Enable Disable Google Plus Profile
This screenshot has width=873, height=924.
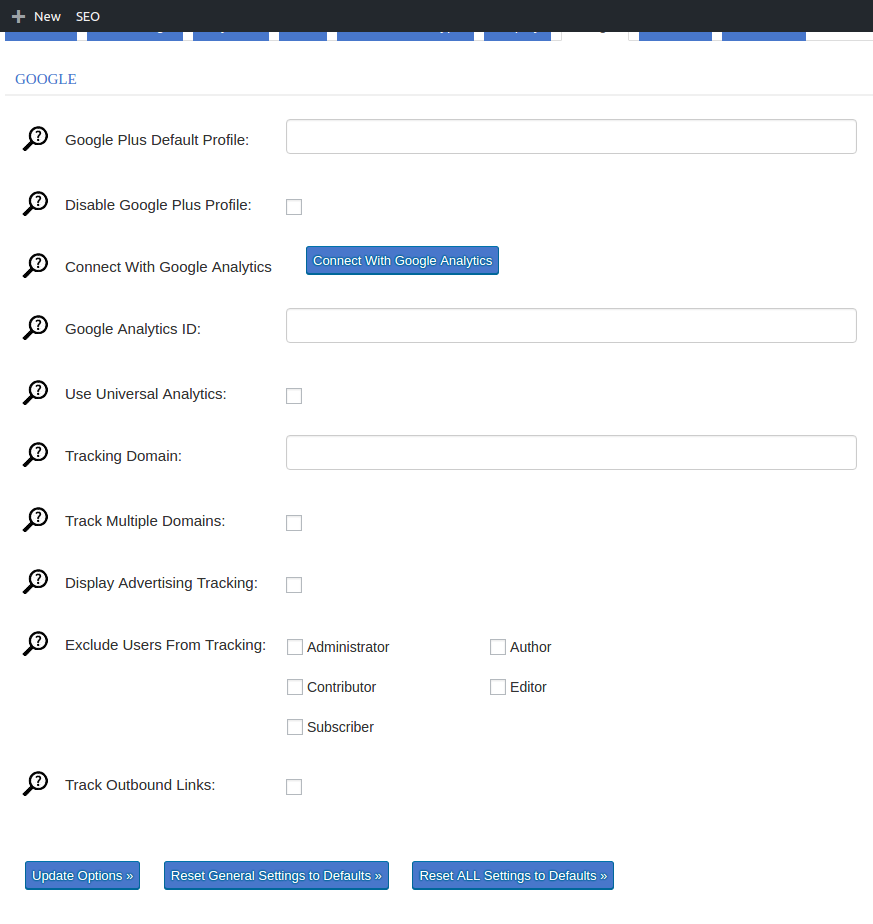[294, 207]
